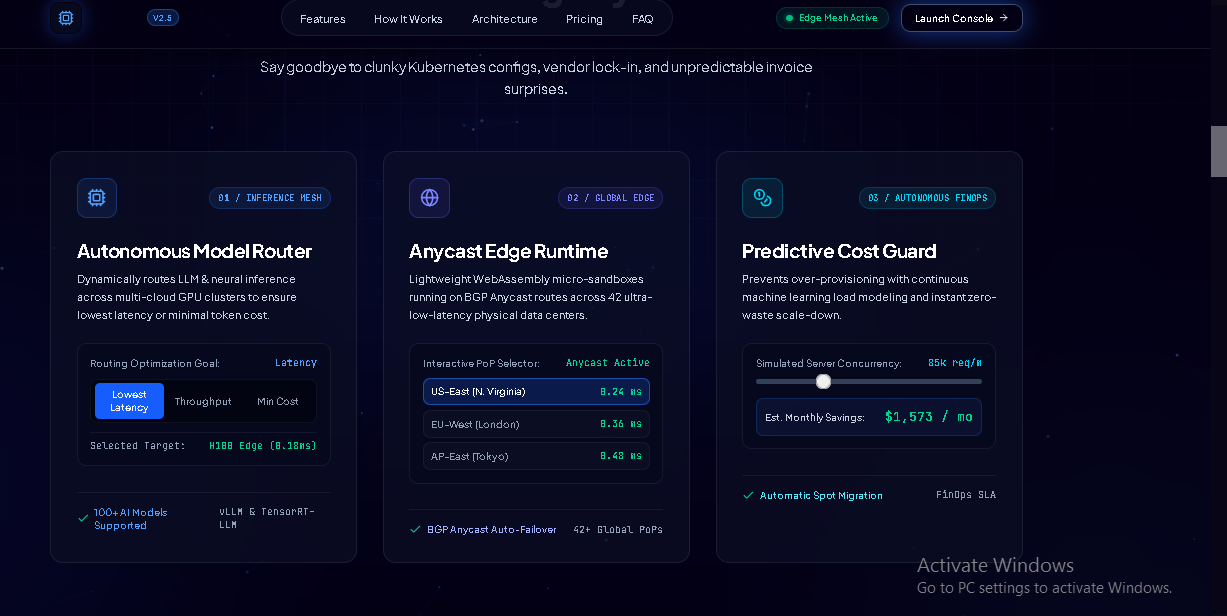Click the page vertical scrollbar thumb
1227x616 pixels.
pos(1218,151)
